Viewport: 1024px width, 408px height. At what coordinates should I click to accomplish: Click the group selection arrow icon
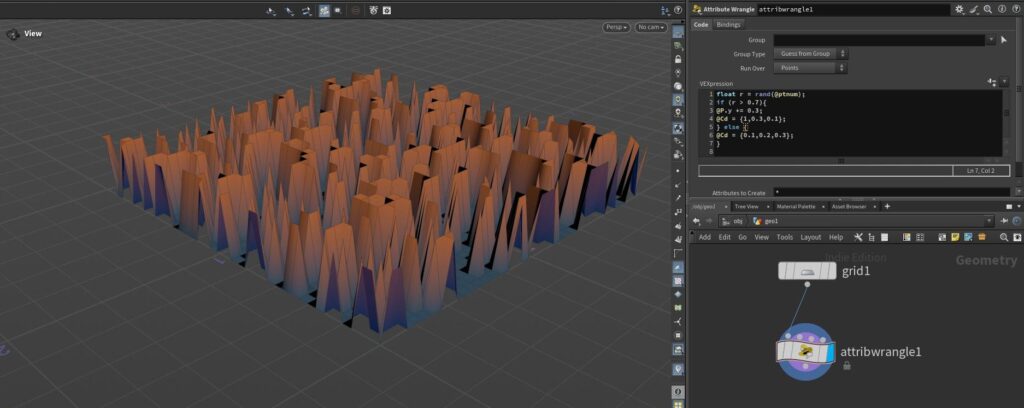click(1004, 40)
